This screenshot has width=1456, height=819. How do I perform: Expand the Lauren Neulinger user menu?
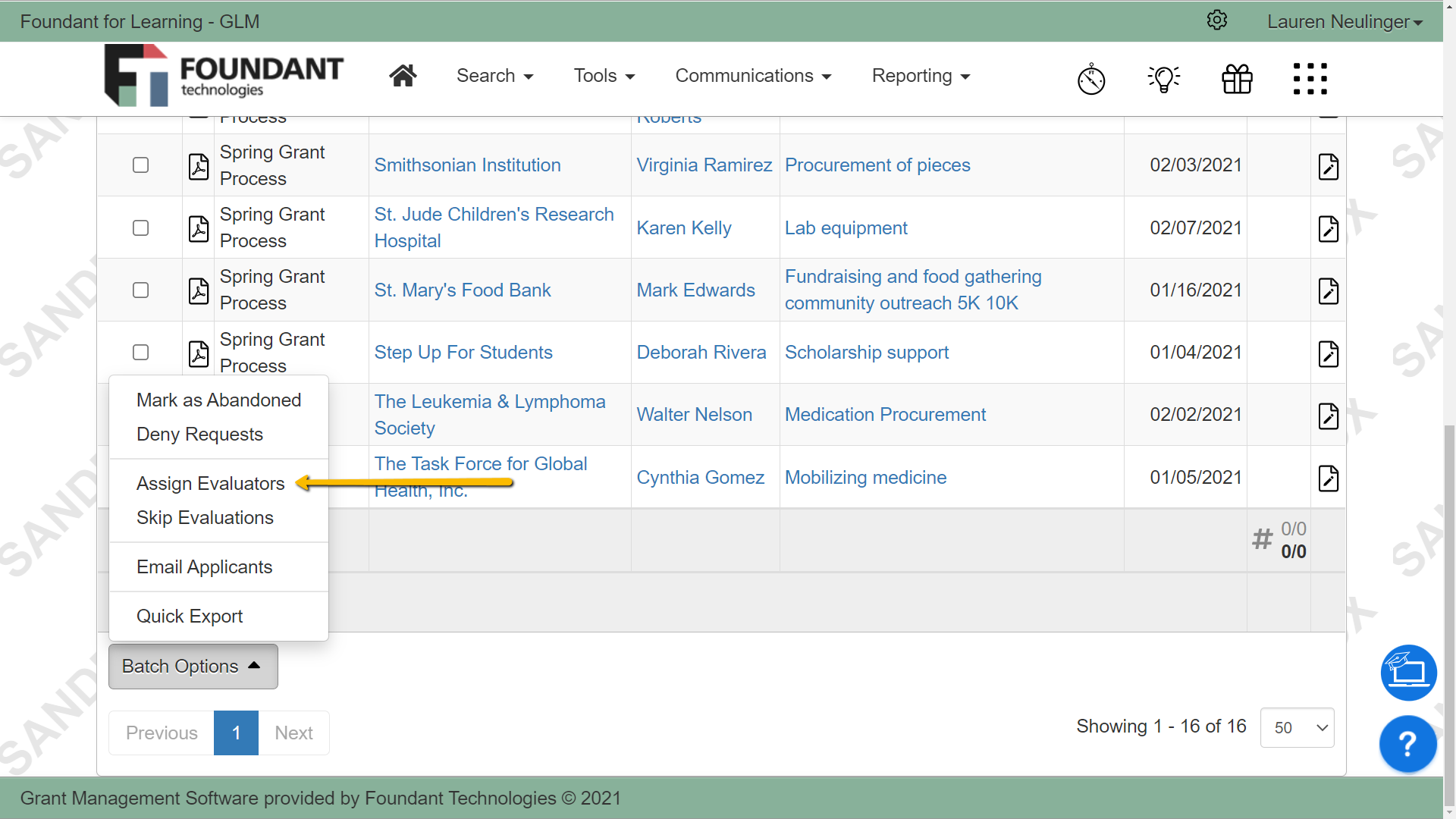[x=1345, y=20]
